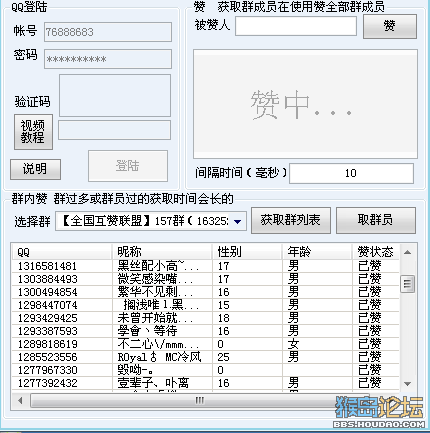Image resolution: width=430 pixels, height=433 pixels.
Task: Click scroll down arrow of member list
Action: (x=407, y=384)
